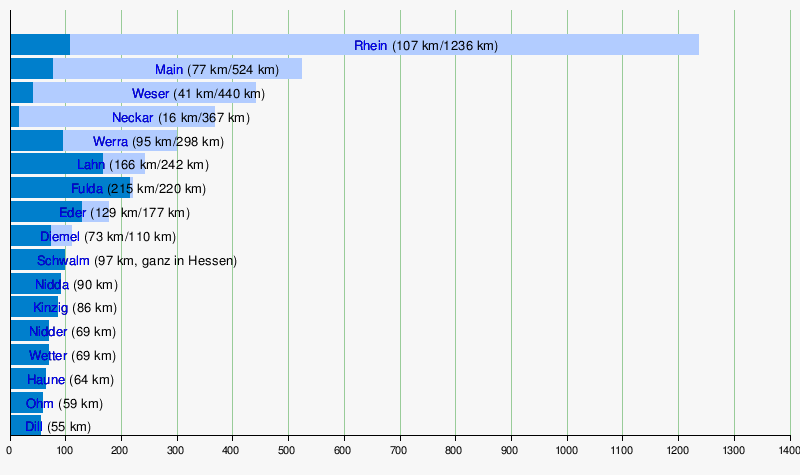This screenshot has width=800, height=475.
Task: Open the Weser link
Action: click(149, 94)
